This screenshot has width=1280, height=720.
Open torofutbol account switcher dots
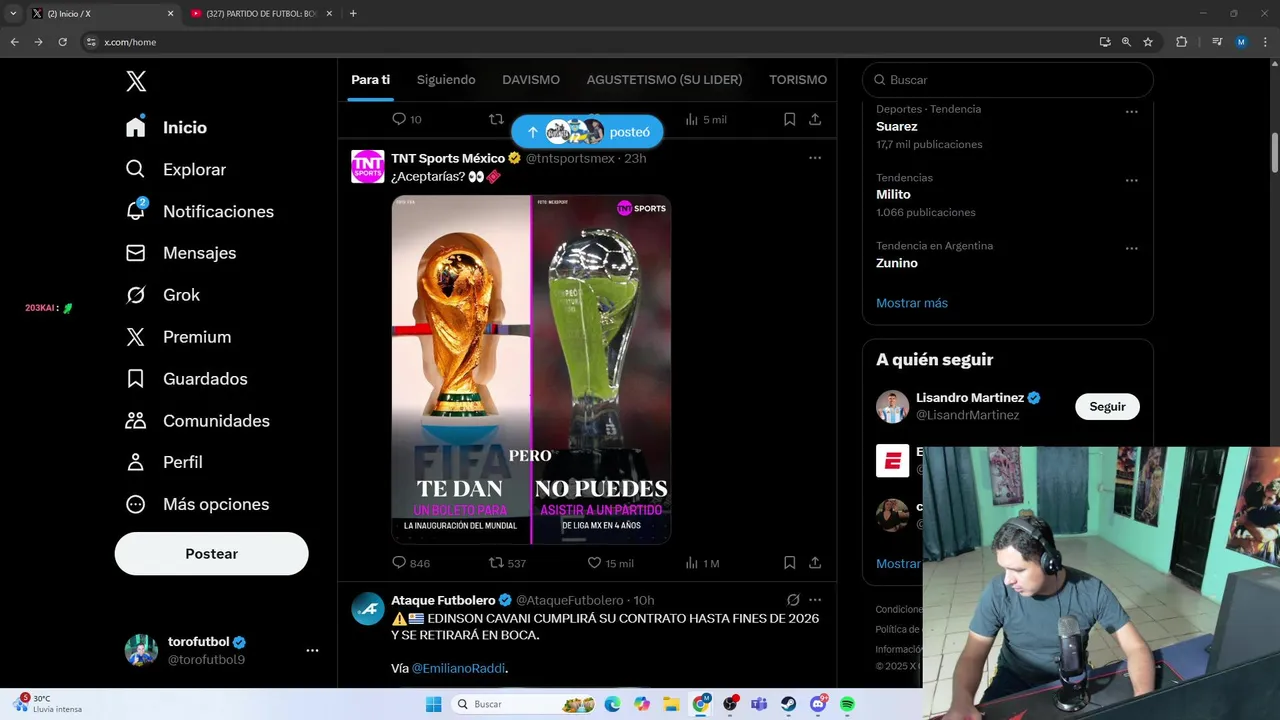[312, 650]
